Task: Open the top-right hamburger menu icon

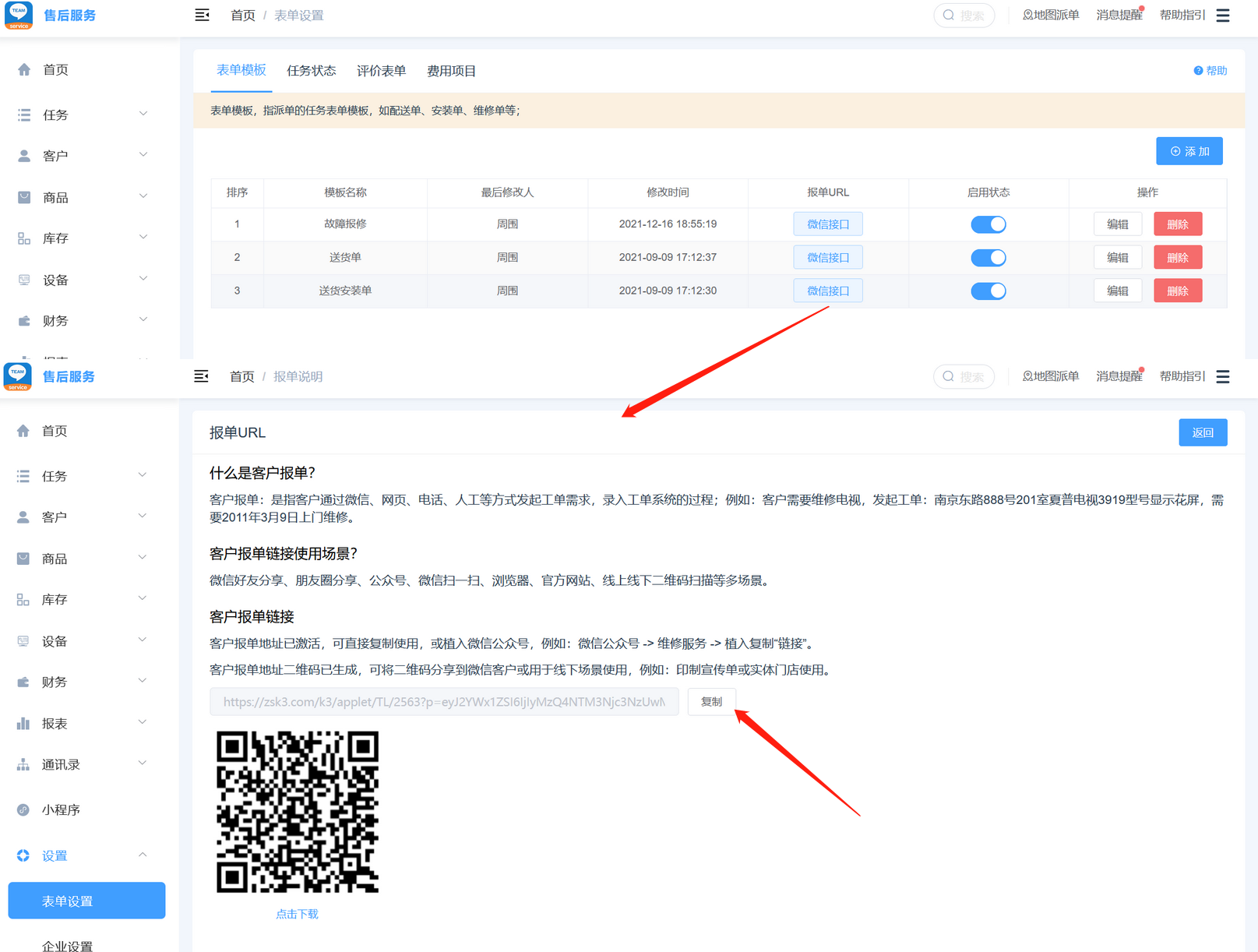Action: (x=1223, y=15)
